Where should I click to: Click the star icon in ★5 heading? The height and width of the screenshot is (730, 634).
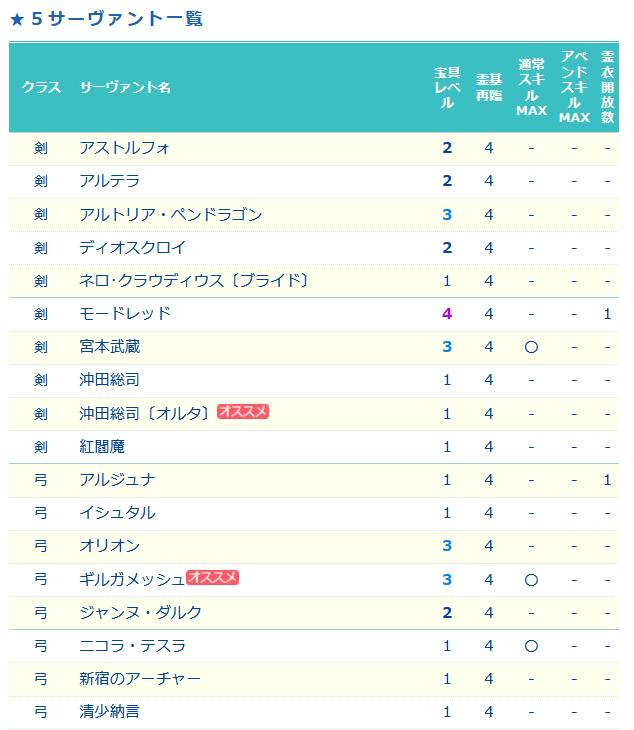pos(17,20)
